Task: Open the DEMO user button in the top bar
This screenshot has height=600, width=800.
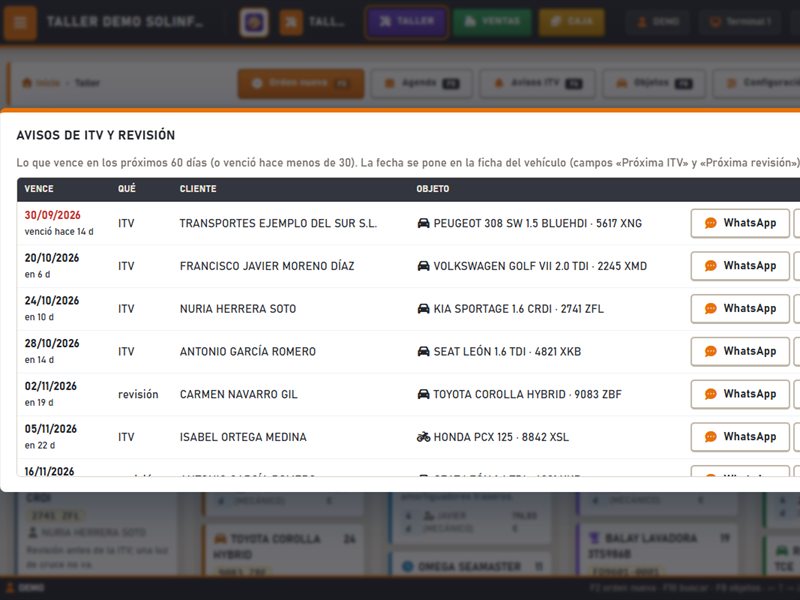Action: pos(658,22)
